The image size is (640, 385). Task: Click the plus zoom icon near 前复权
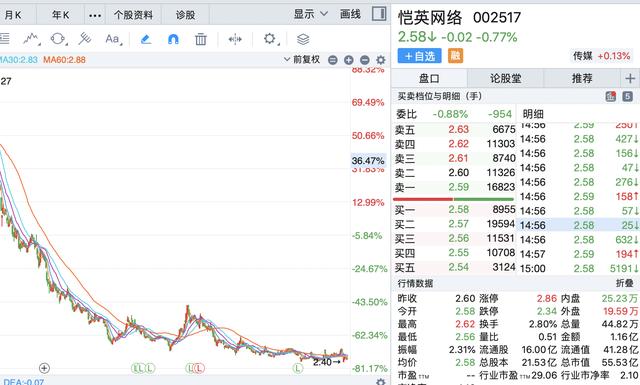click(x=349, y=60)
